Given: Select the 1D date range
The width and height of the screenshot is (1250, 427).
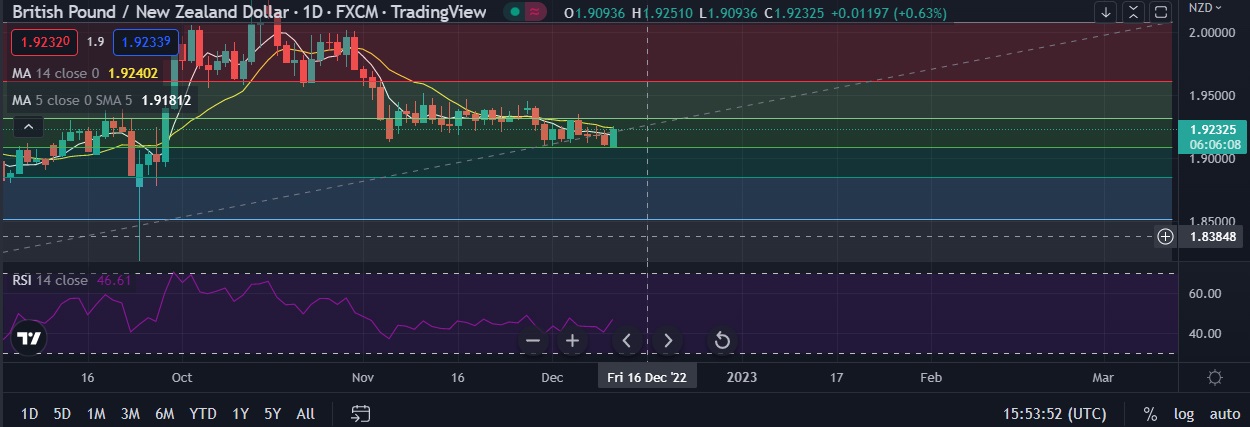Looking at the screenshot, I should coord(30,414).
